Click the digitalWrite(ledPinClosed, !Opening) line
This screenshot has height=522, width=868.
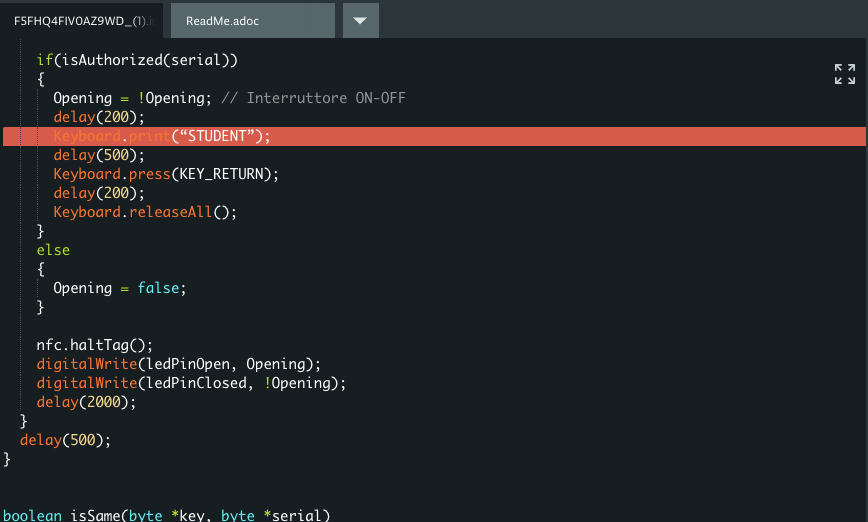[191, 383]
